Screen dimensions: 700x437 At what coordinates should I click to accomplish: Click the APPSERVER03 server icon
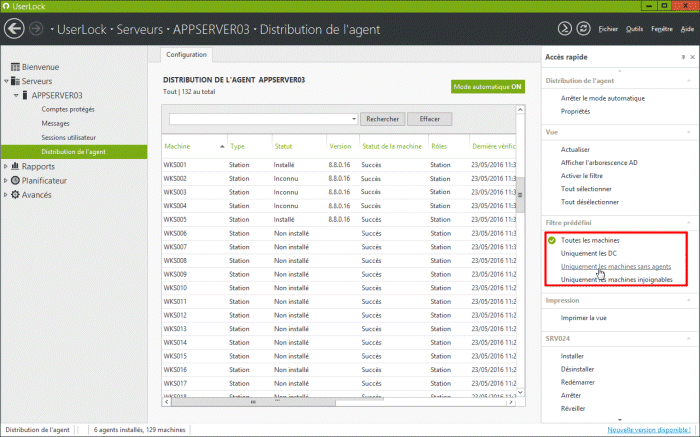pos(25,95)
